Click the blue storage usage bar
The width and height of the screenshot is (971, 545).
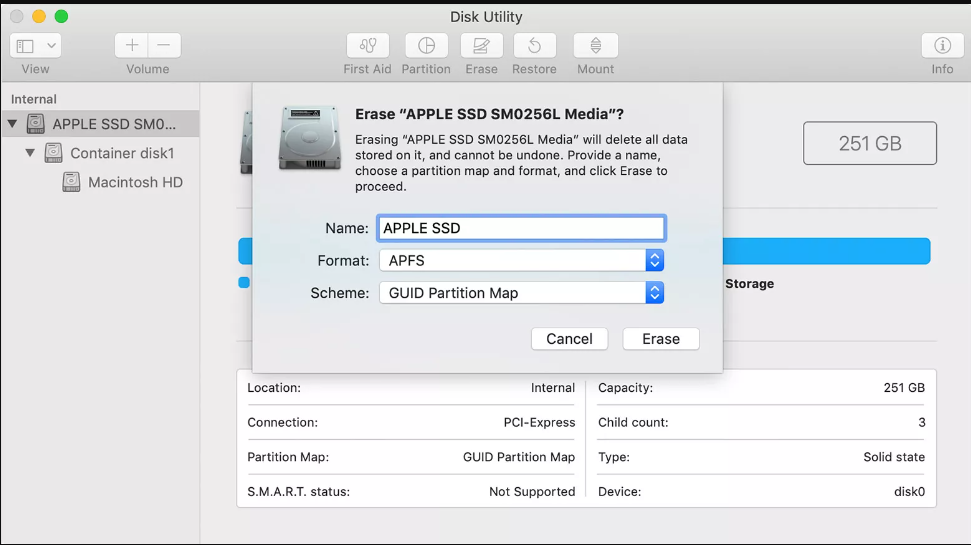tap(826, 251)
